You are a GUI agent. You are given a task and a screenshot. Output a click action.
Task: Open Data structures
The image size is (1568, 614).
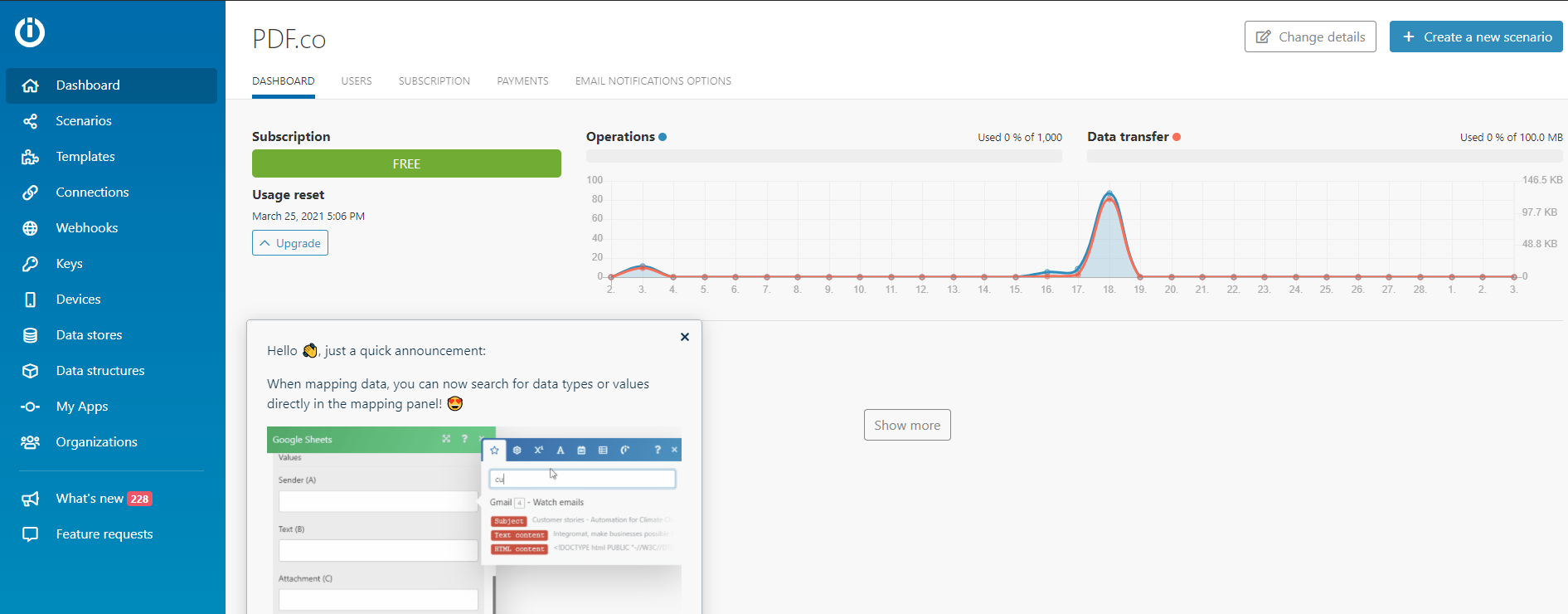[111, 371]
